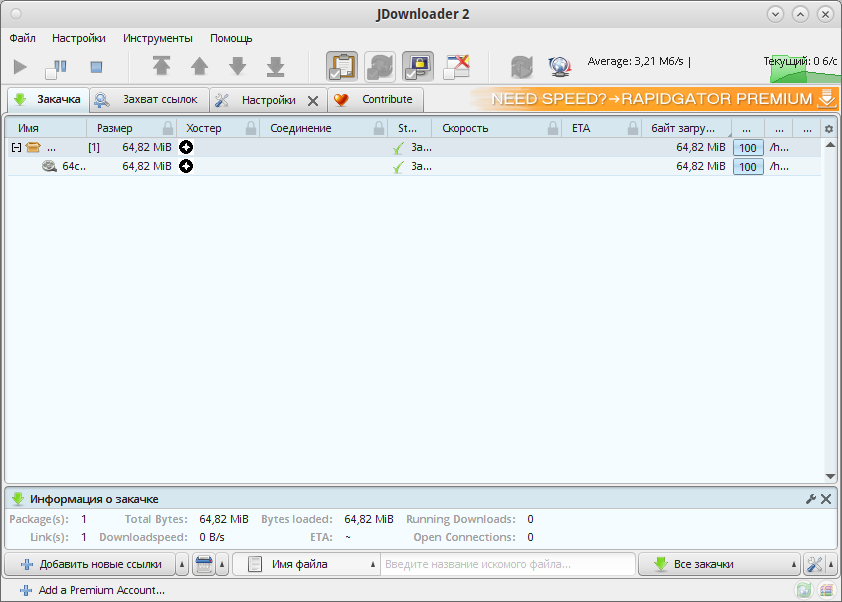Click the cleanup icon button in bottom bar
The height and width of the screenshot is (602, 842).
tap(204, 564)
